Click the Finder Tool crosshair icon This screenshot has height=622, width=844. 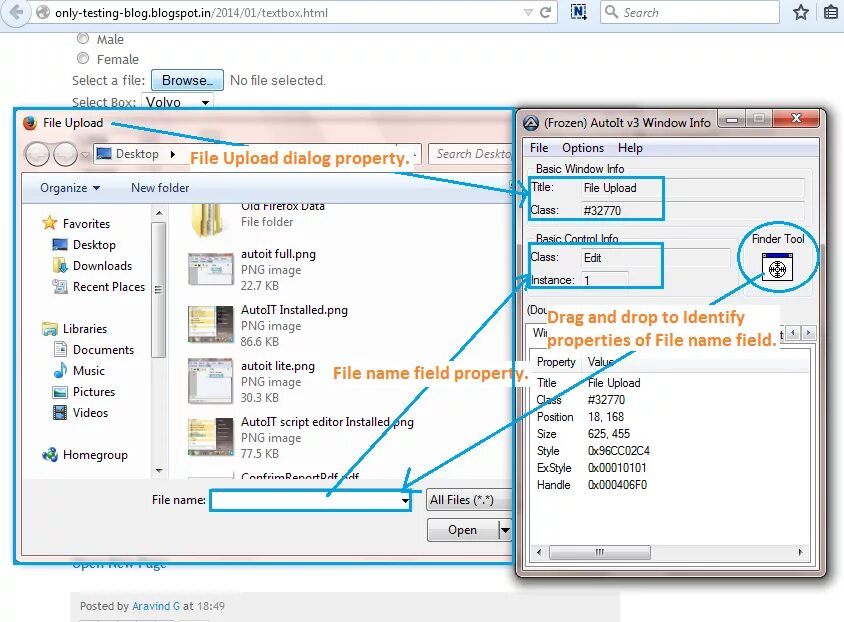tap(777, 267)
